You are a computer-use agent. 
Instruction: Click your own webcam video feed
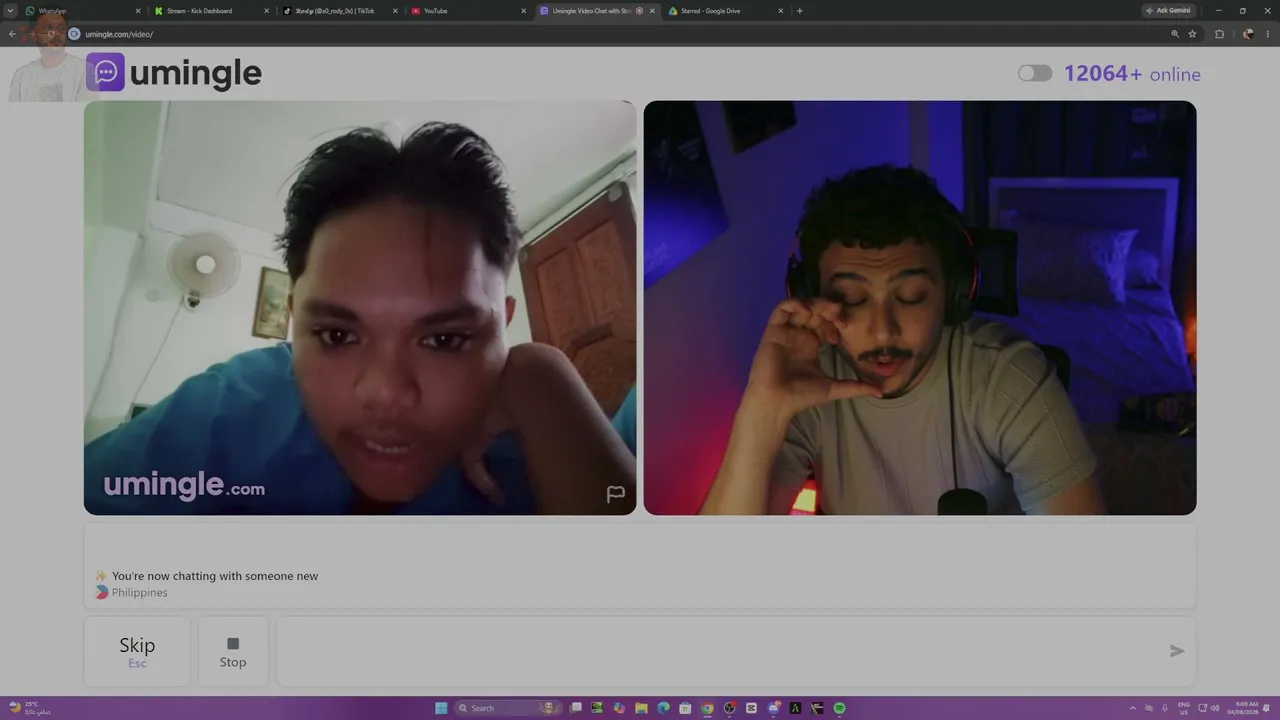tap(920, 308)
